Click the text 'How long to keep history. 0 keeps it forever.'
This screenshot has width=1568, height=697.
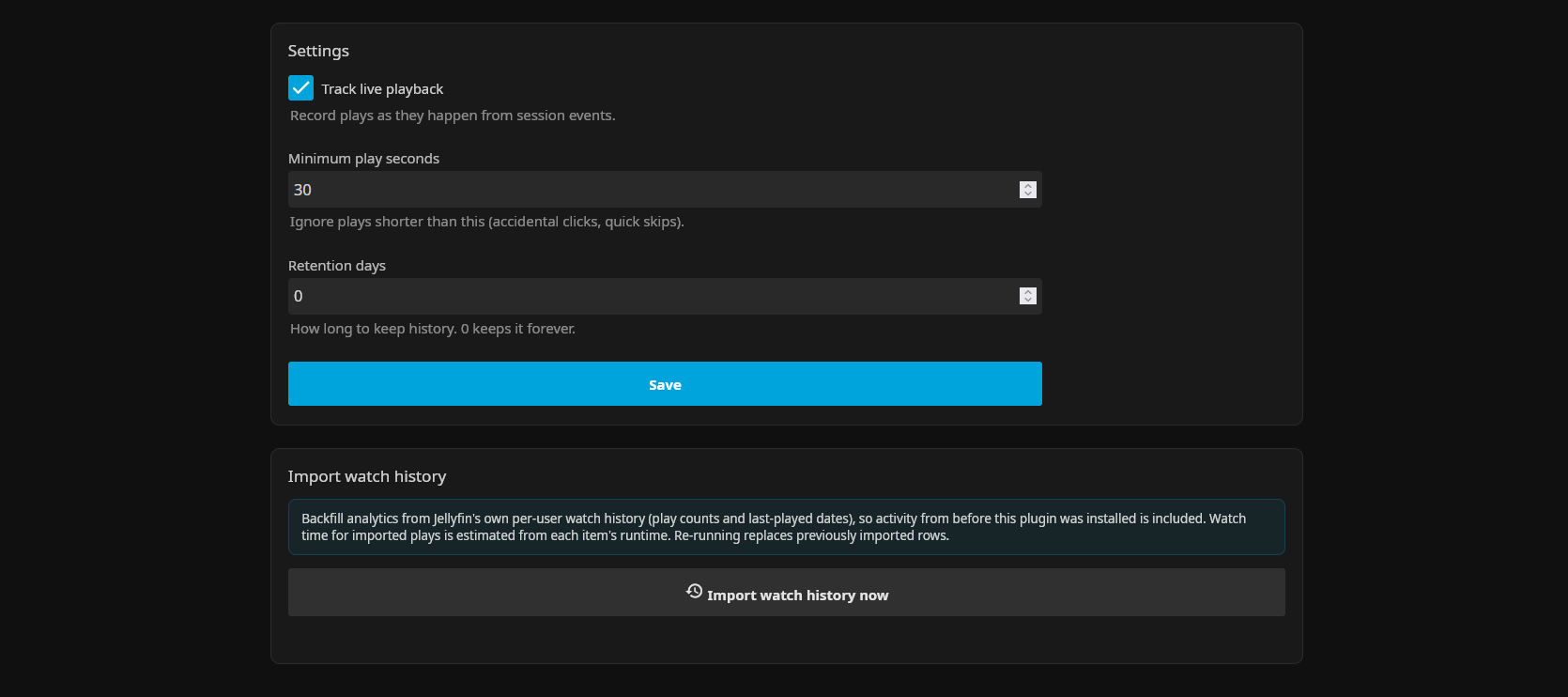click(x=433, y=329)
